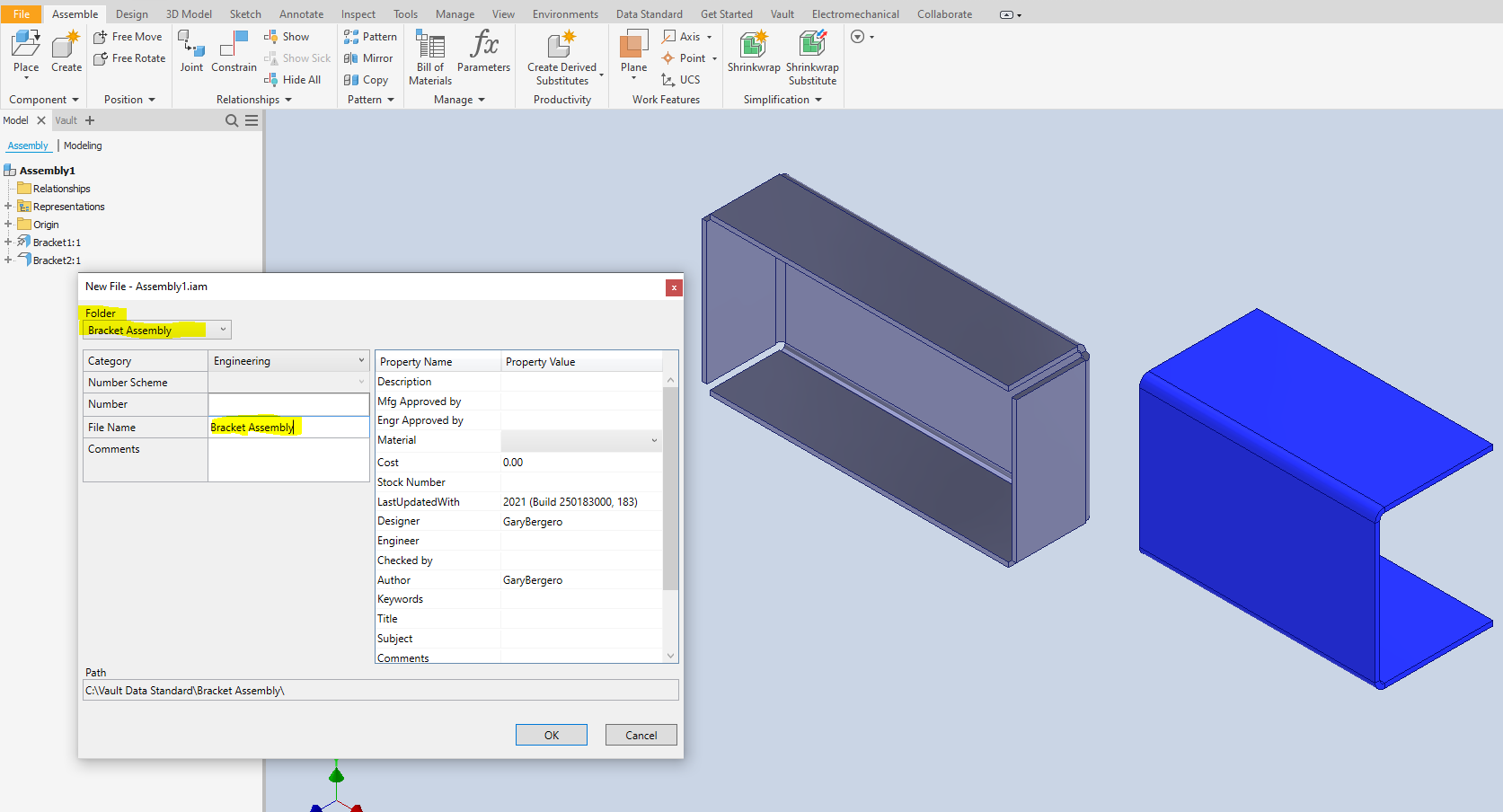Screen dimensions: 1503x812
Task: Open the Environments ribbon tab
Action: 565,14
